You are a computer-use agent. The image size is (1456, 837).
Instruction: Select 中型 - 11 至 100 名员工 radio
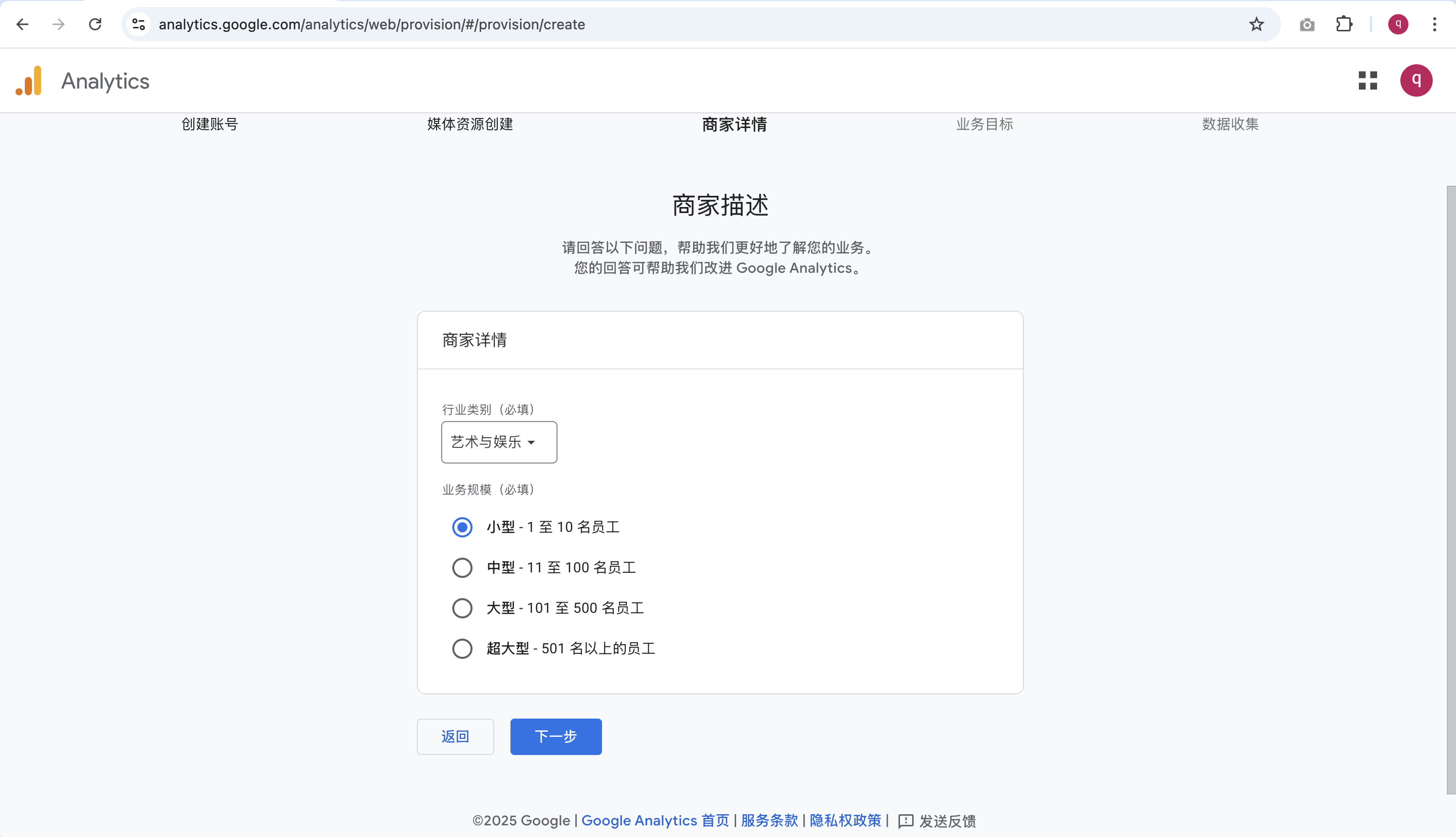[462, 567]
